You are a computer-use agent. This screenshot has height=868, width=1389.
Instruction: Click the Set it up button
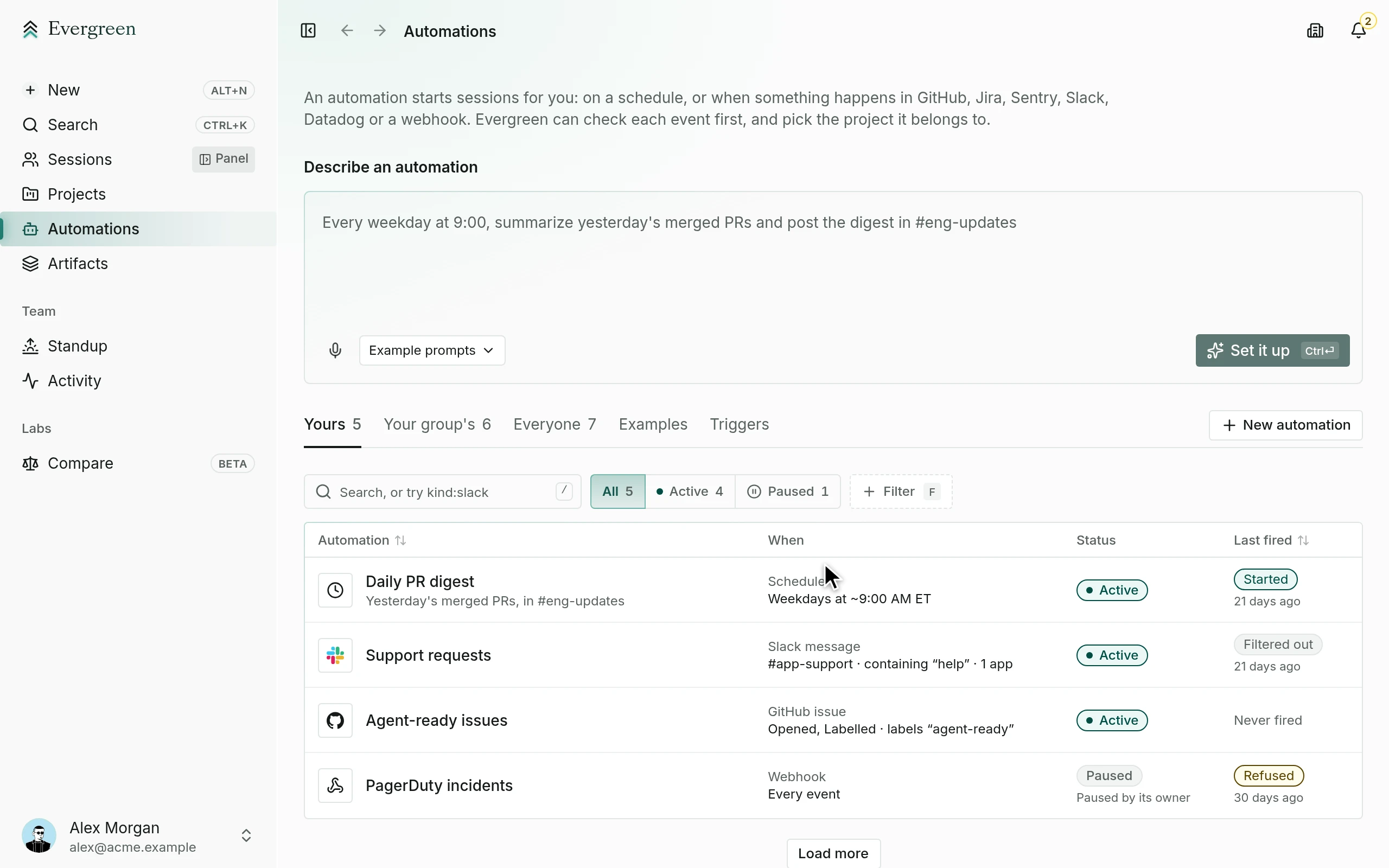click(x=1272, y=350)
